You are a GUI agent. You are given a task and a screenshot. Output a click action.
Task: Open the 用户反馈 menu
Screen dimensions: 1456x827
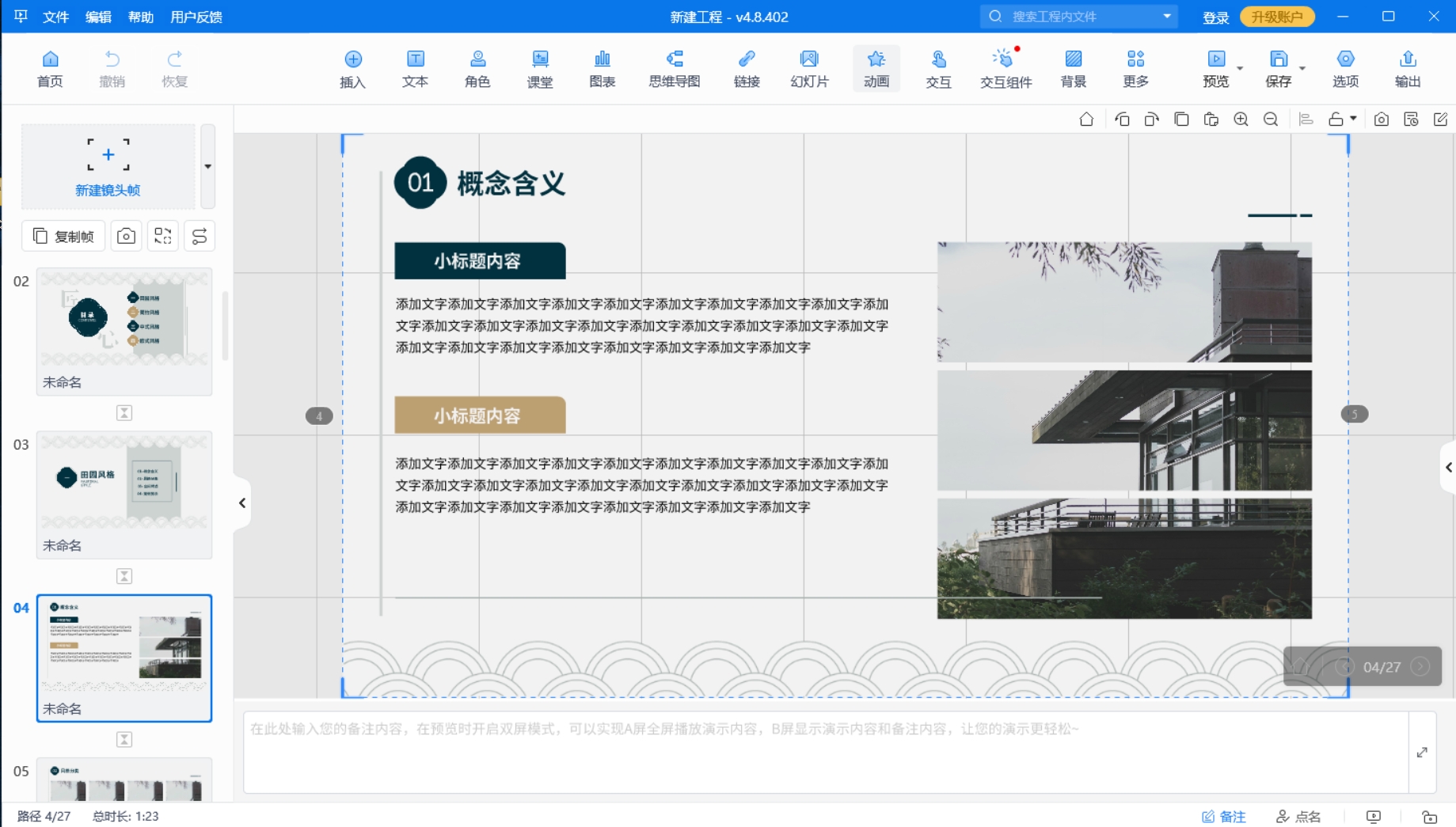[196, 17]
